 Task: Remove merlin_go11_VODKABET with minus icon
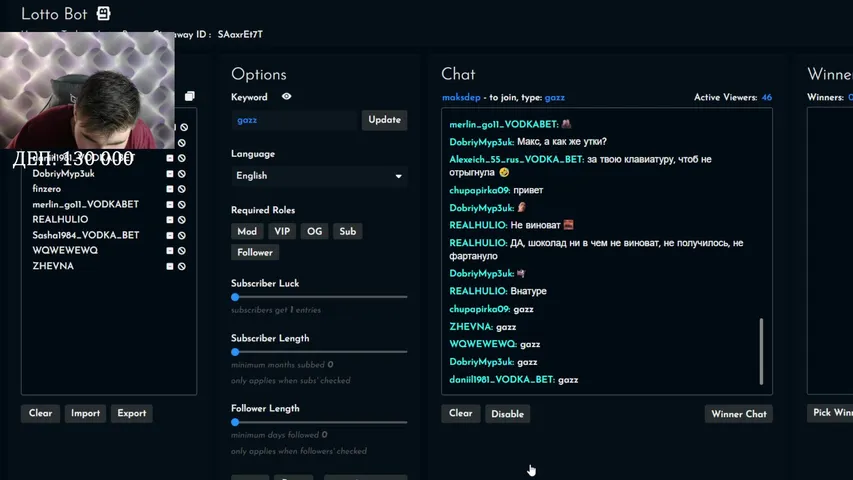170,204
